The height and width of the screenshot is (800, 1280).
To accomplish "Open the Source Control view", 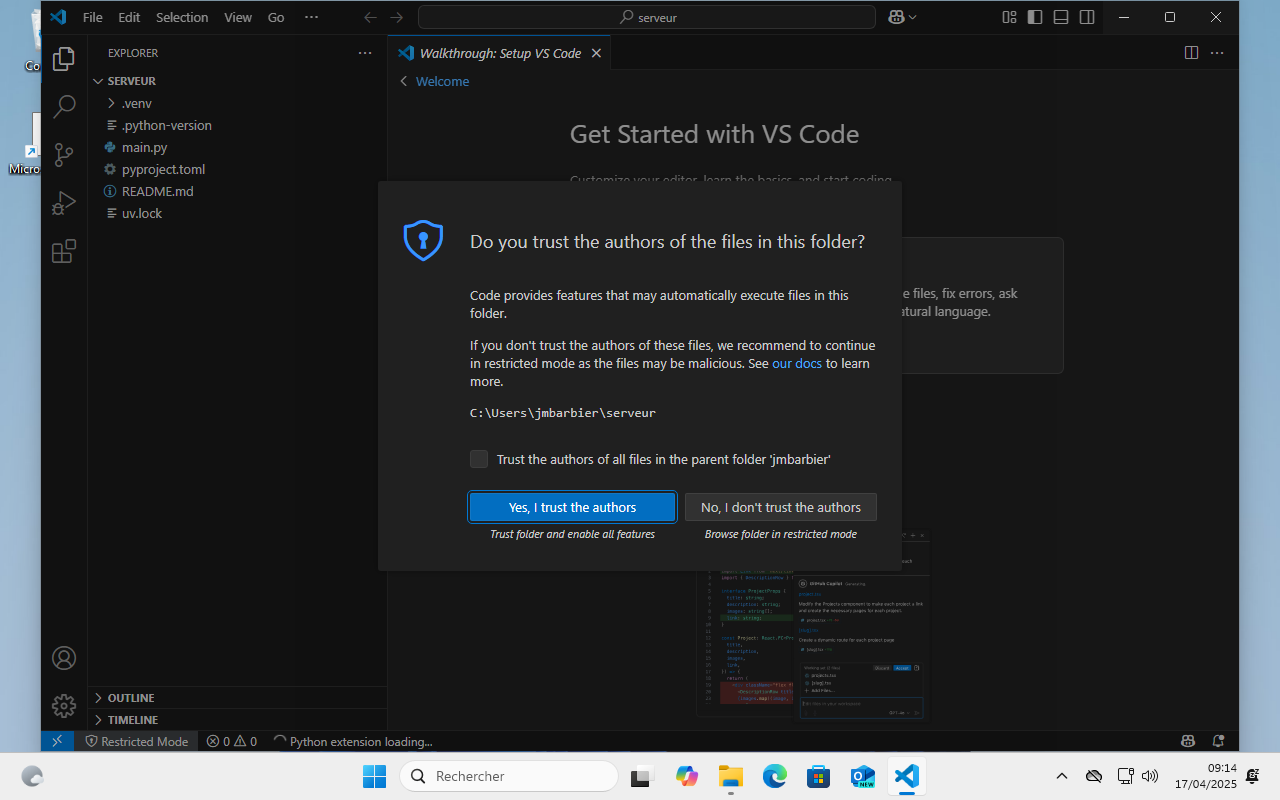I will tap(64, 155).
